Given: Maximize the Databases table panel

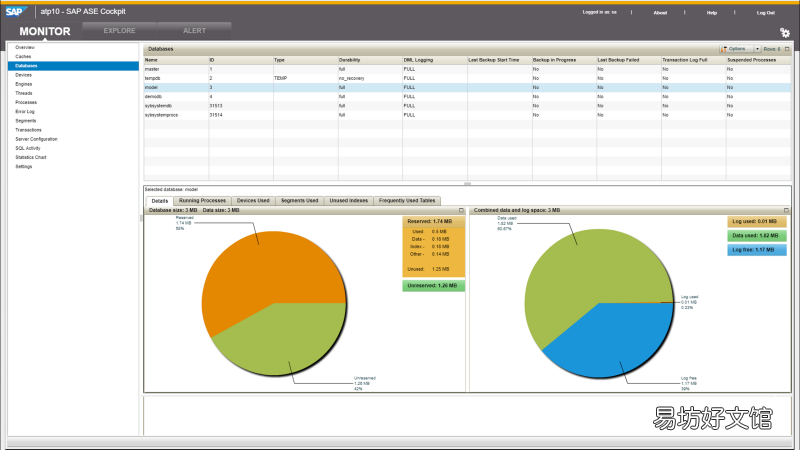Looking at the screenshot, I should pyautogui.click(x=787, y=49).
